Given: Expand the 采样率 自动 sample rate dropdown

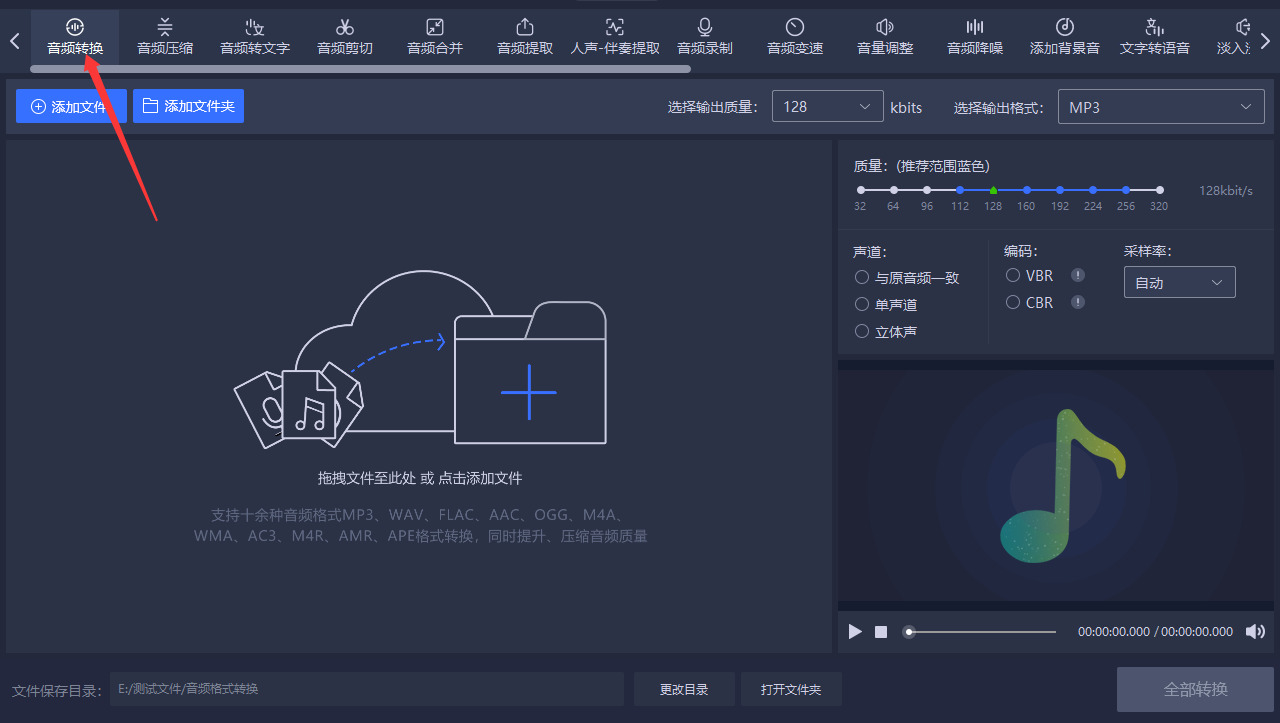Looking at the screenshot, I should pos(1180,282).
